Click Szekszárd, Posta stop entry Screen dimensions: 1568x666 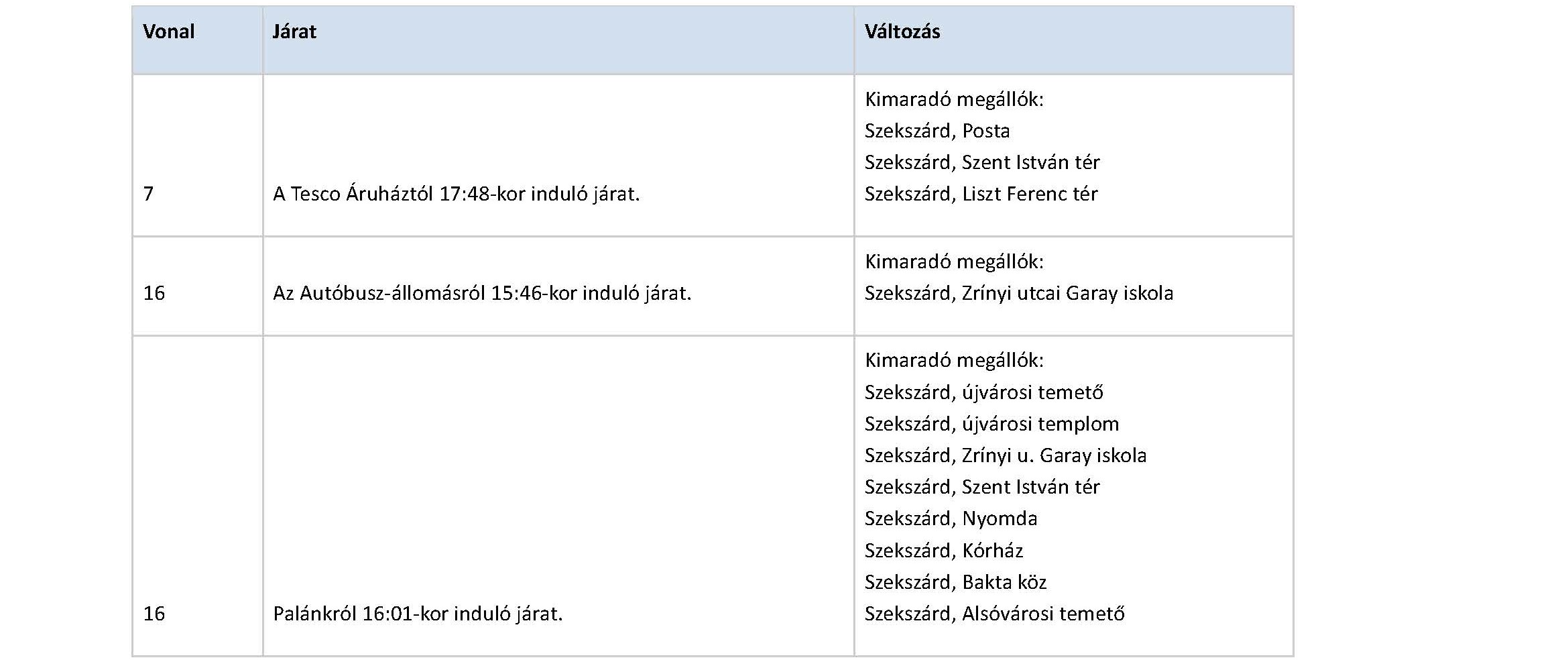(937, 131)
